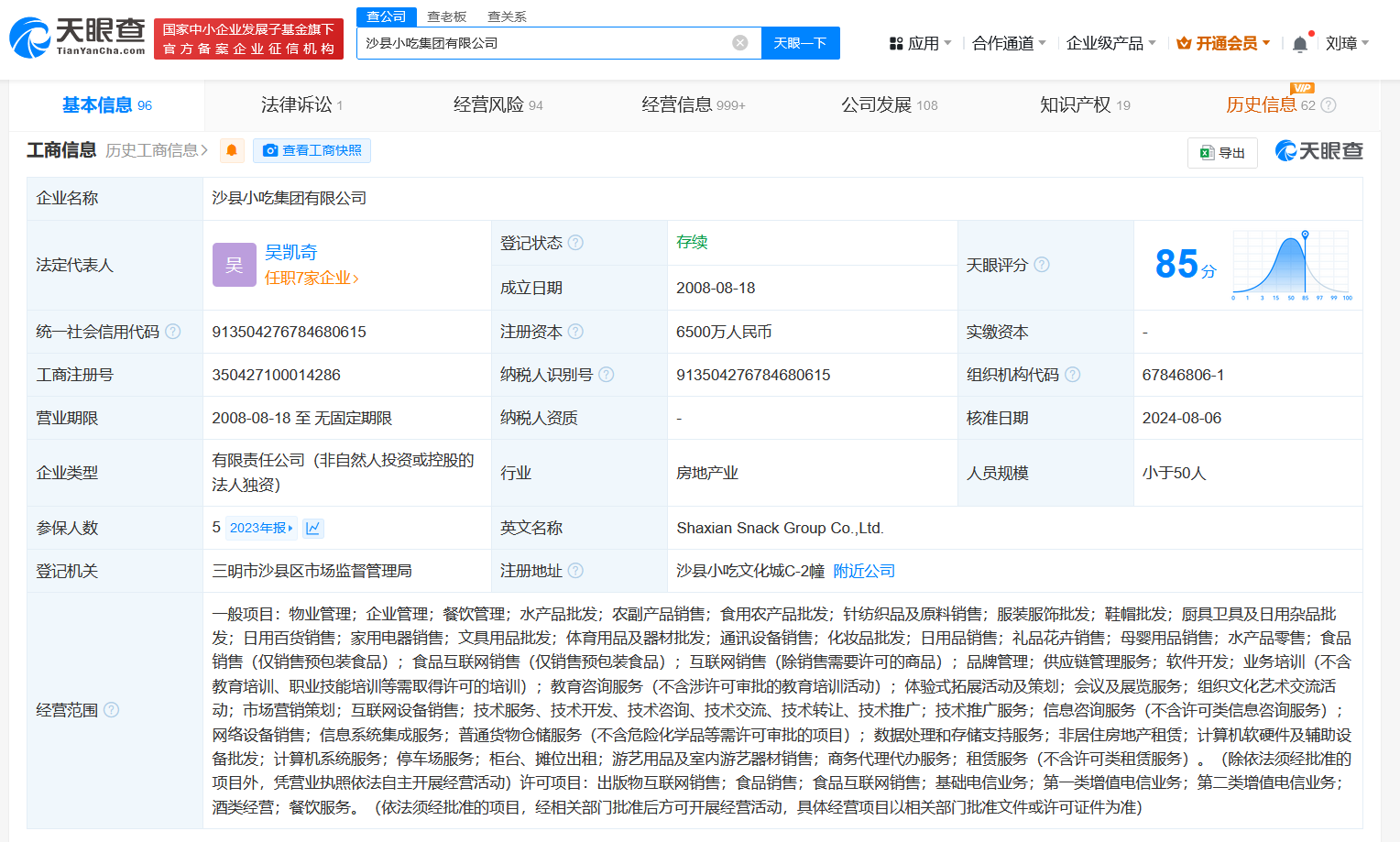Click the address 沙县小吃文化城C-2幢

tap(750, 571)
